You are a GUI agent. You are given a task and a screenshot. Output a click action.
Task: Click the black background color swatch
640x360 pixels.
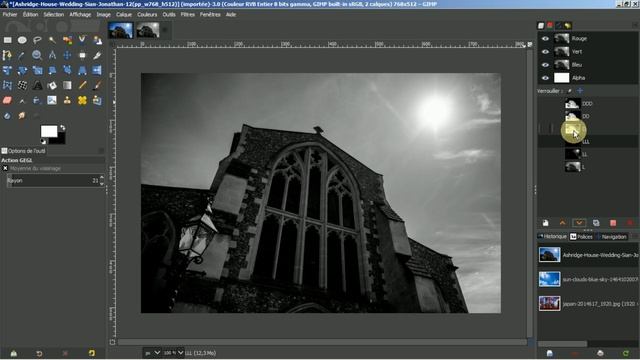point(60,140)
